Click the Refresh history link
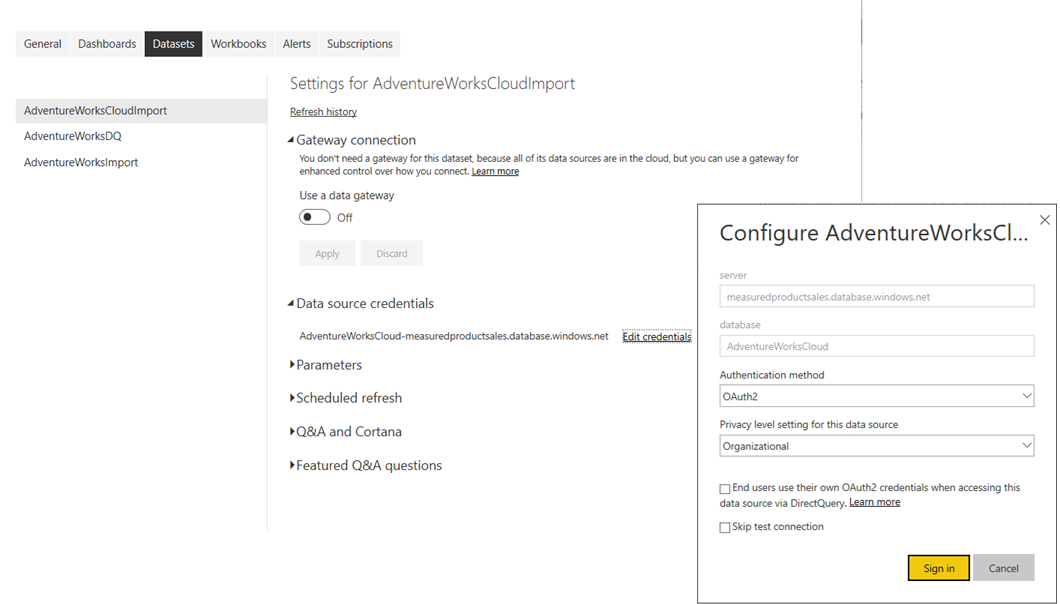The width and height of the screenshot is (1060, 604). [x=322, y=111]
